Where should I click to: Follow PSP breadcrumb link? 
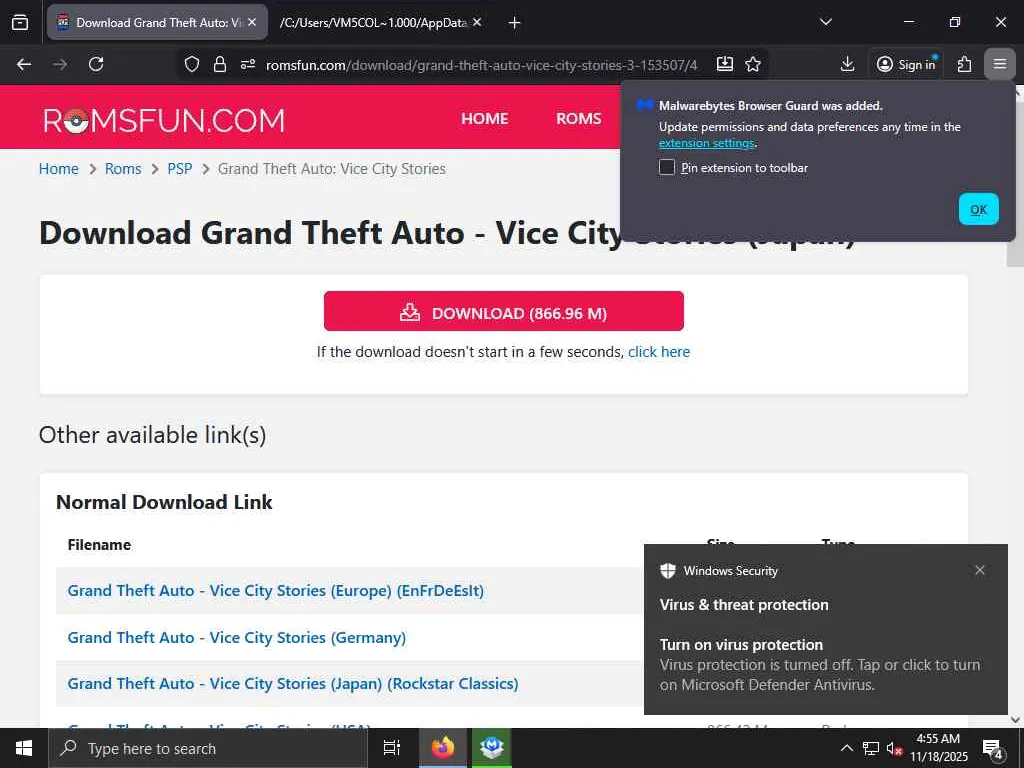[x=180, y=169]
